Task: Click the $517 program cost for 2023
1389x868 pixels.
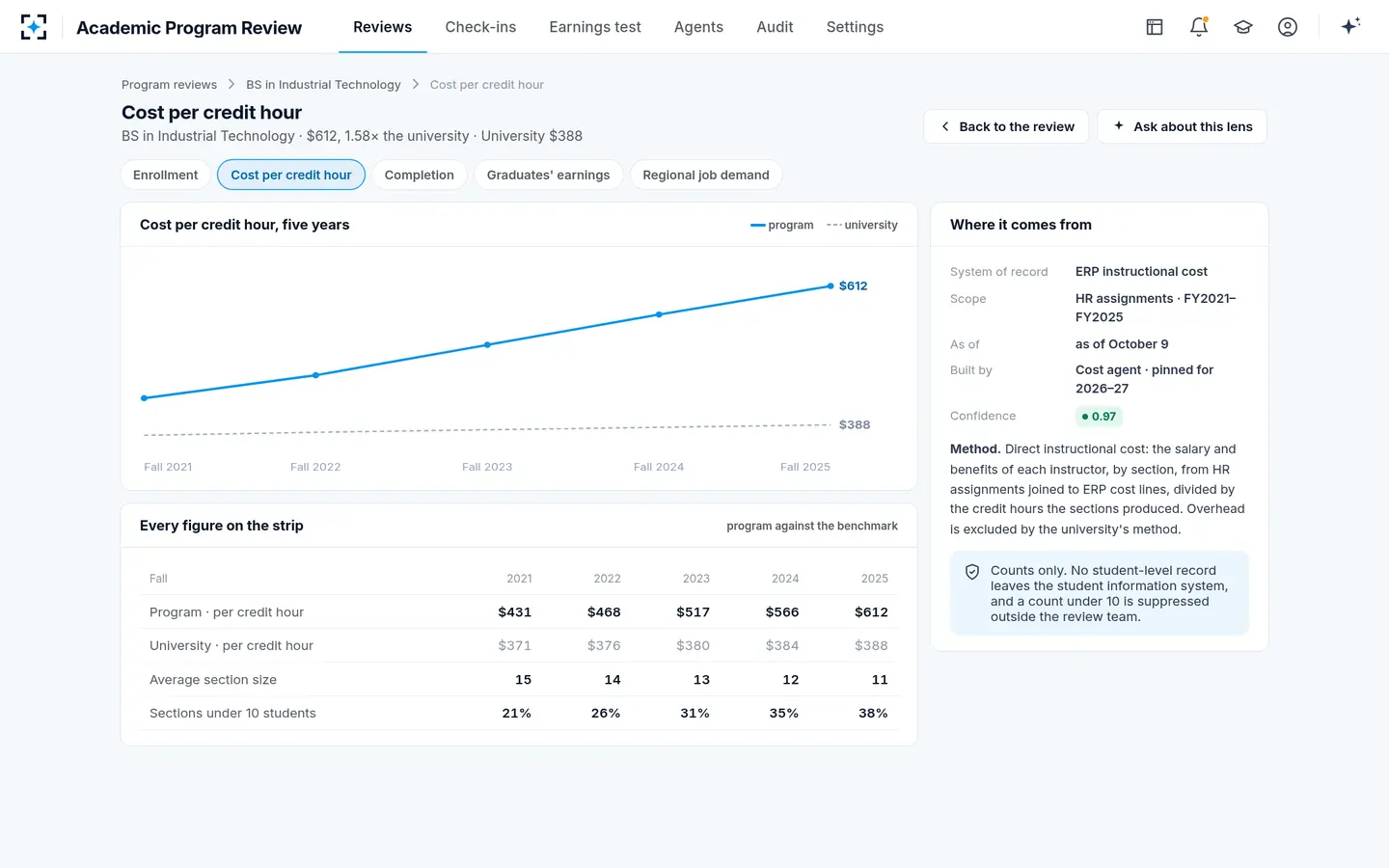Action: click(x=693, y=612)
